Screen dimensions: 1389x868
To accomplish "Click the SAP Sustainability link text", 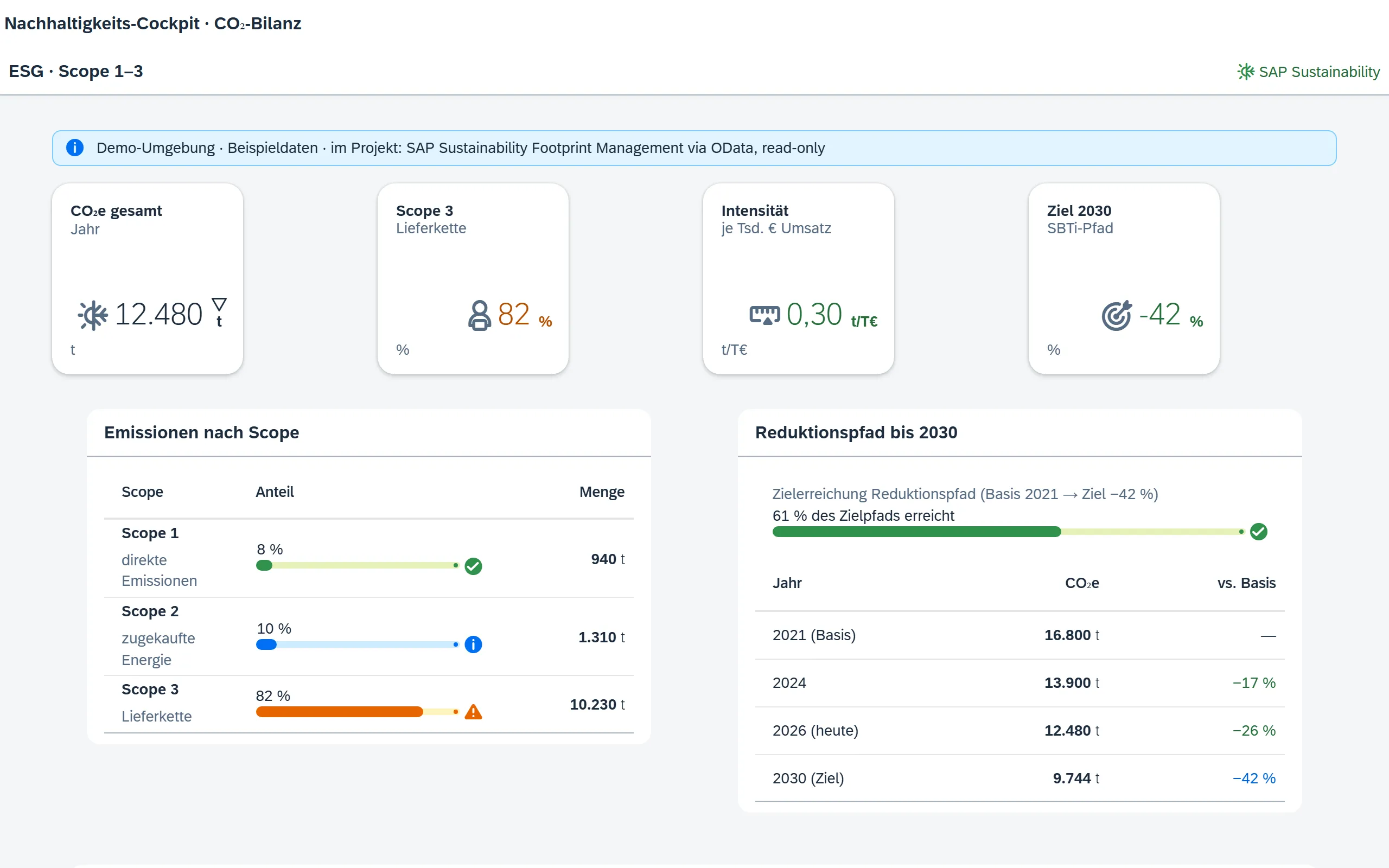I will click(x=1319, y=72).
